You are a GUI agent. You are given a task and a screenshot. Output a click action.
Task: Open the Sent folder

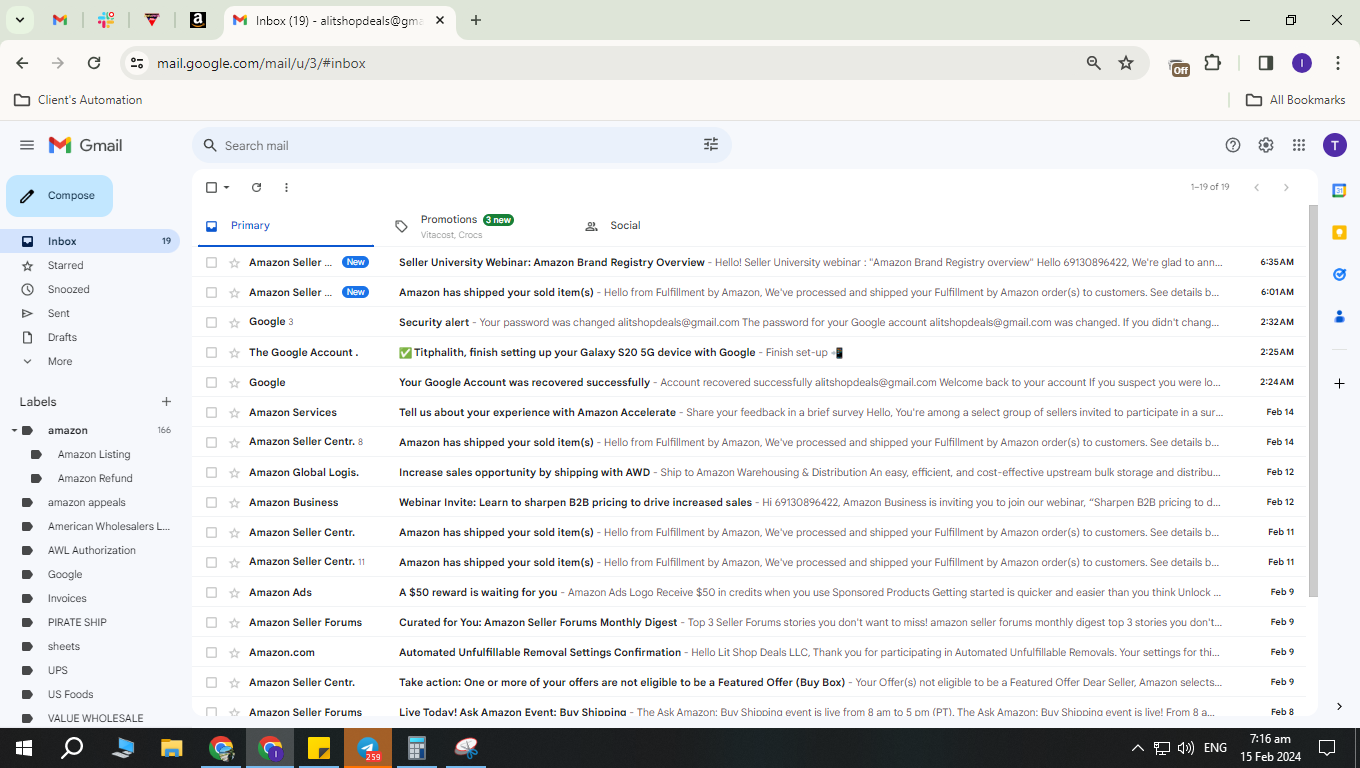[90, 313]
